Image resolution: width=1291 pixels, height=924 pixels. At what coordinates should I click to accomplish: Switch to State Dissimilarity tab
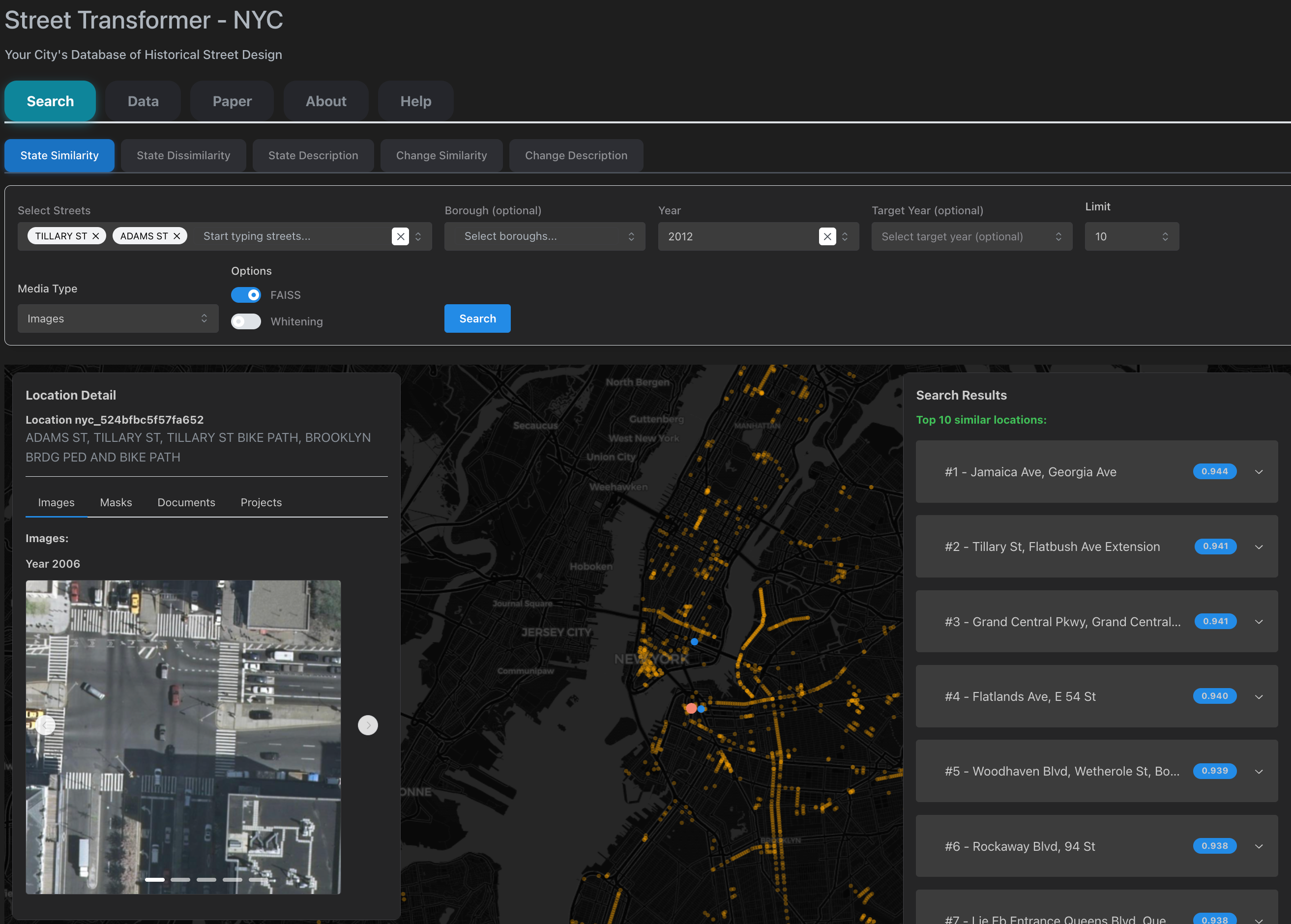(x=183, y=155)
